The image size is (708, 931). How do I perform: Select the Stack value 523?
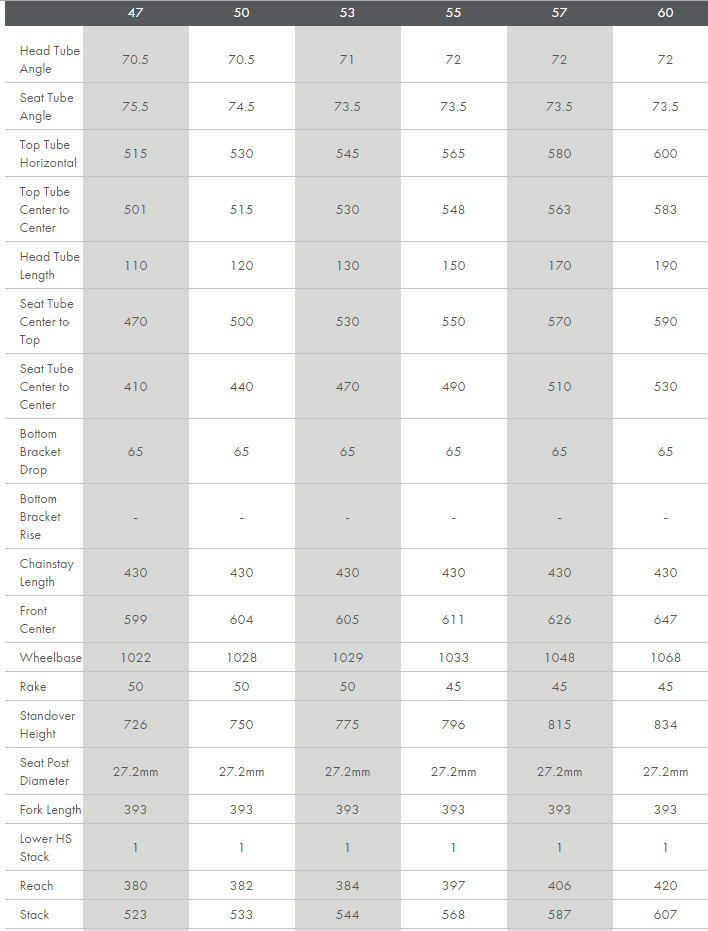click(x=135, y=915)
